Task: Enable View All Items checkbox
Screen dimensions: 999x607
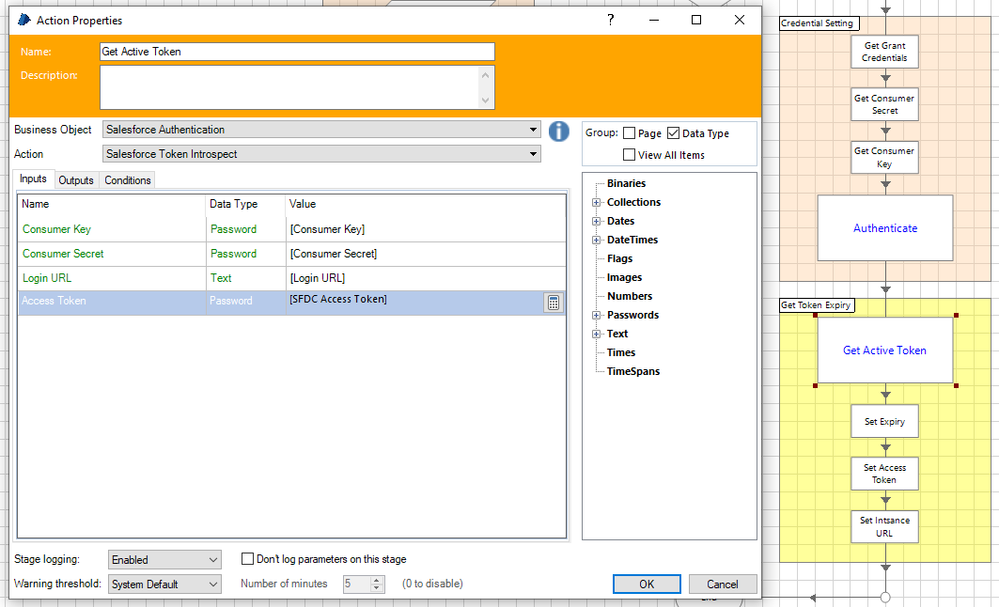Action: [x=629, y=155]
